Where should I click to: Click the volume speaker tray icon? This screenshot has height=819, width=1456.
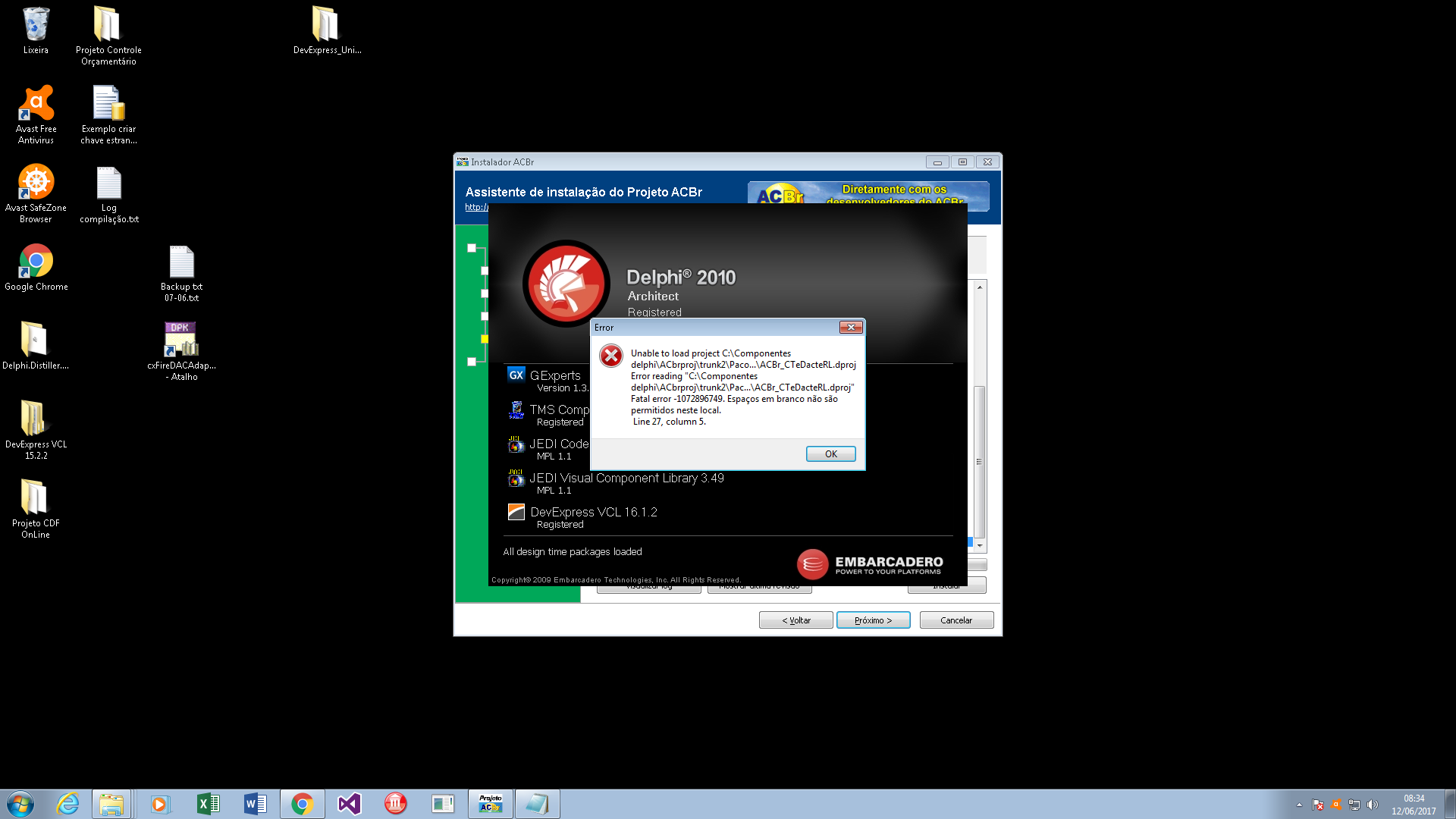1372,805
